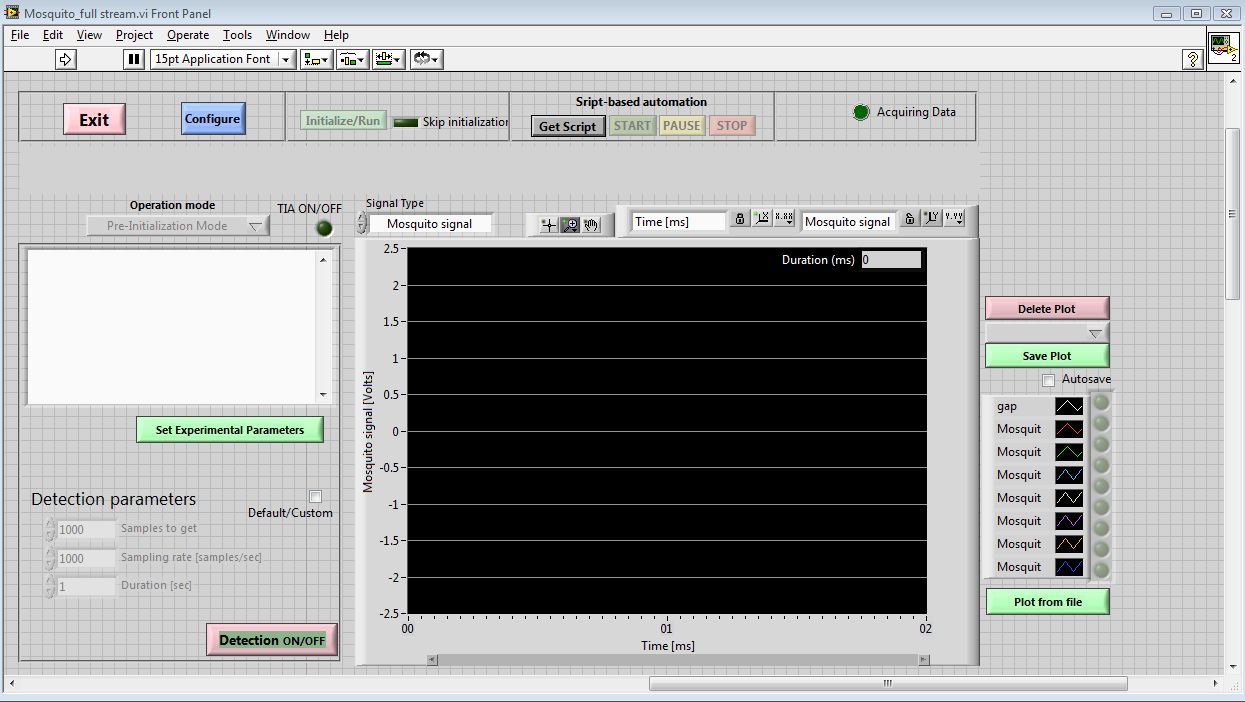Click the Time [ms] axis name field

(x=679, y=222)
